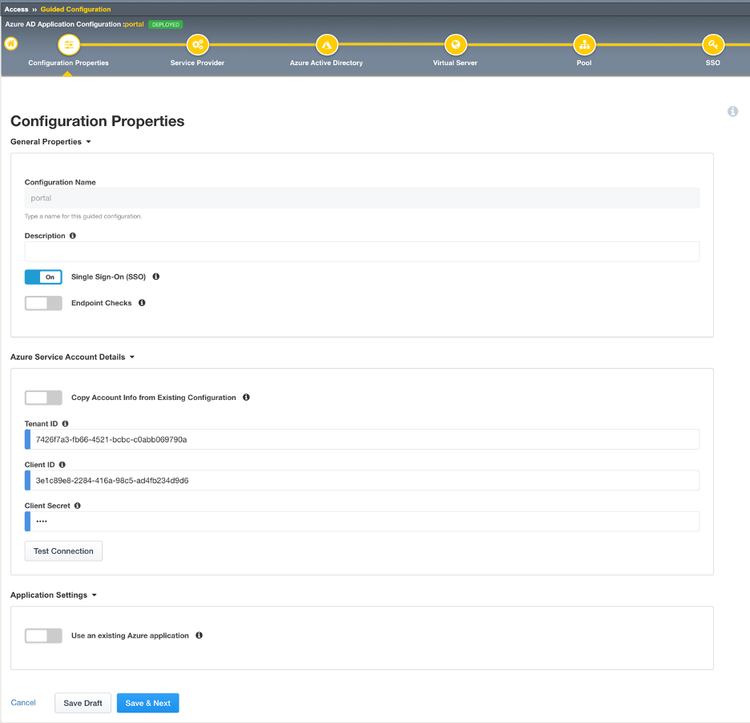This screenshot has height=723, width=750.
Task: Collapse Azure Service Account Details section
Action: 73,357
